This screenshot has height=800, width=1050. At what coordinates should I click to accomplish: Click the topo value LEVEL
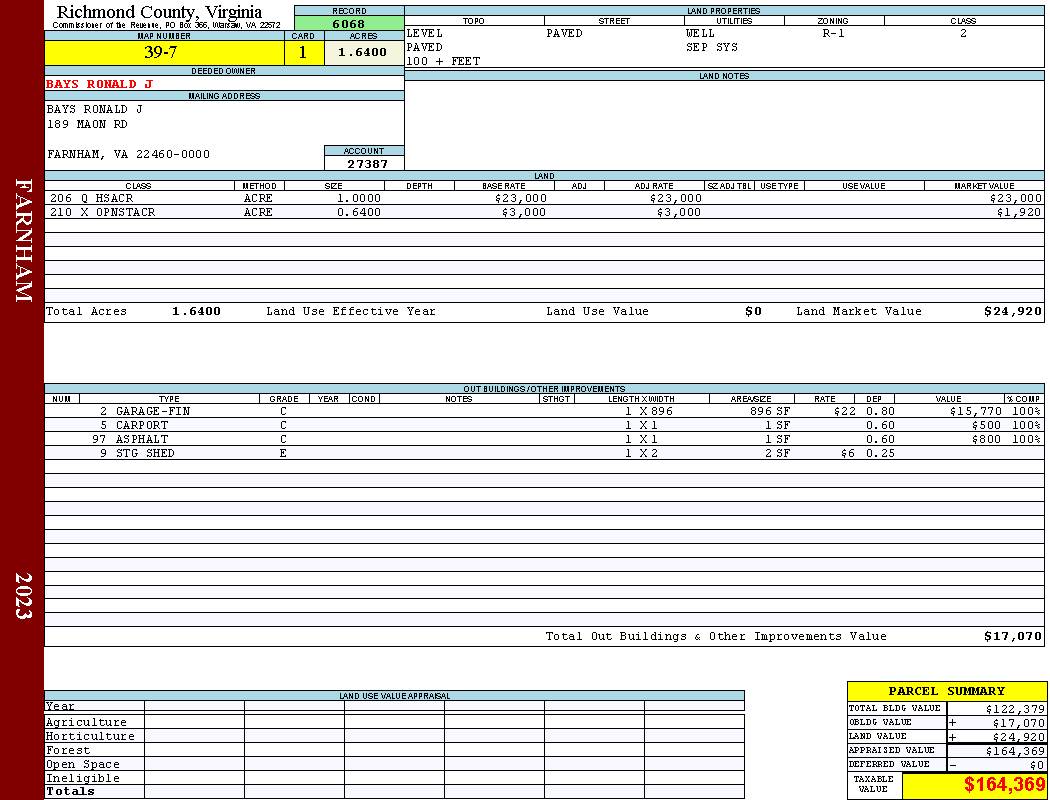coord(425,33)
